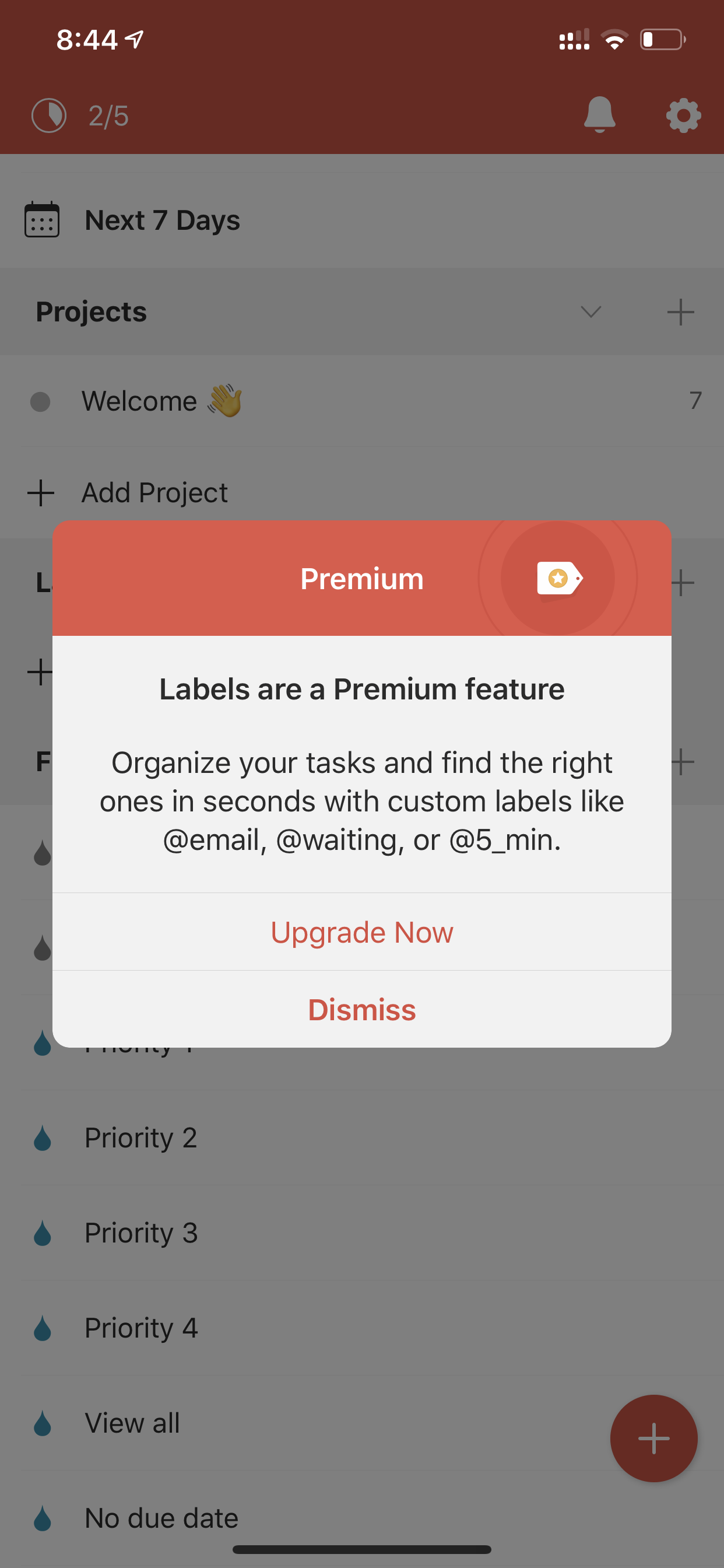The height and width of the screenshot is (1568, 724).
Task: Open the View all filter
Action: point(362,1423)
